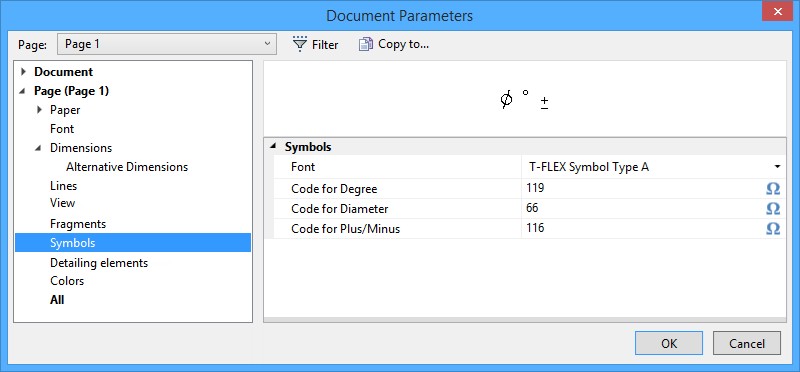Open symbol picker for Code for Diameter

773,209
